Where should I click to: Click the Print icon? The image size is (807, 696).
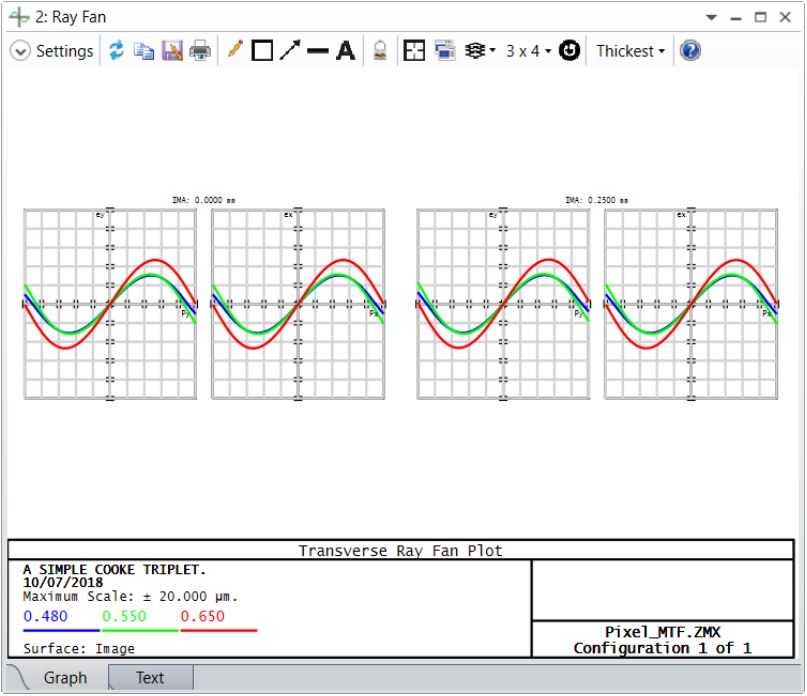point(200,51)
